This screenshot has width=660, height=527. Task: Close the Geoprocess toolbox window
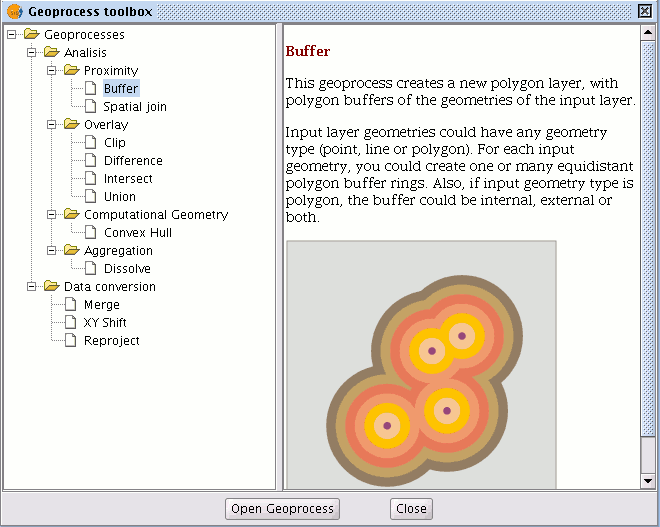644,11
